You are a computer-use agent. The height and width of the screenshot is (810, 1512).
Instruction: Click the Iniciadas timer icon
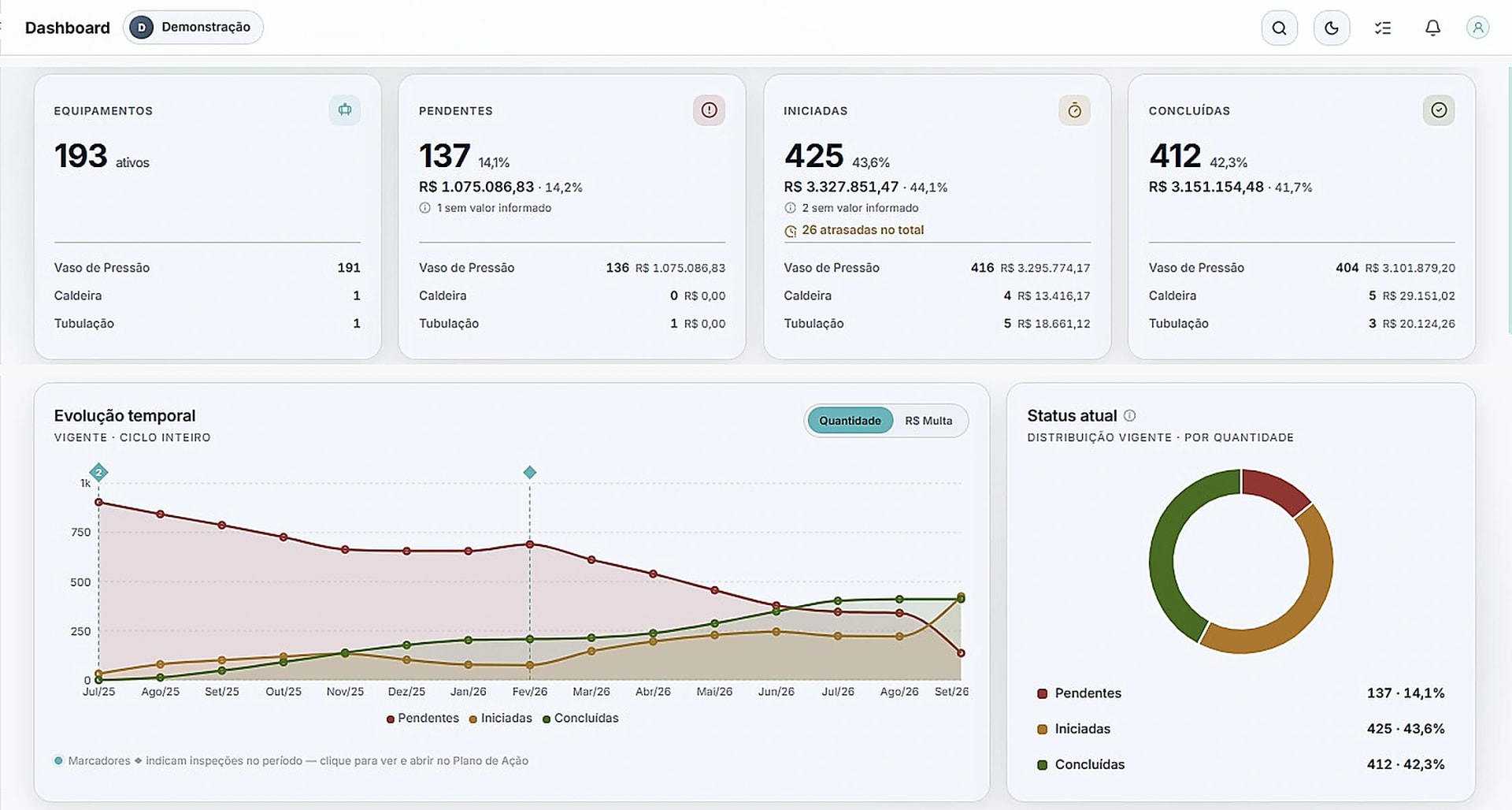tap(1074, 110)
